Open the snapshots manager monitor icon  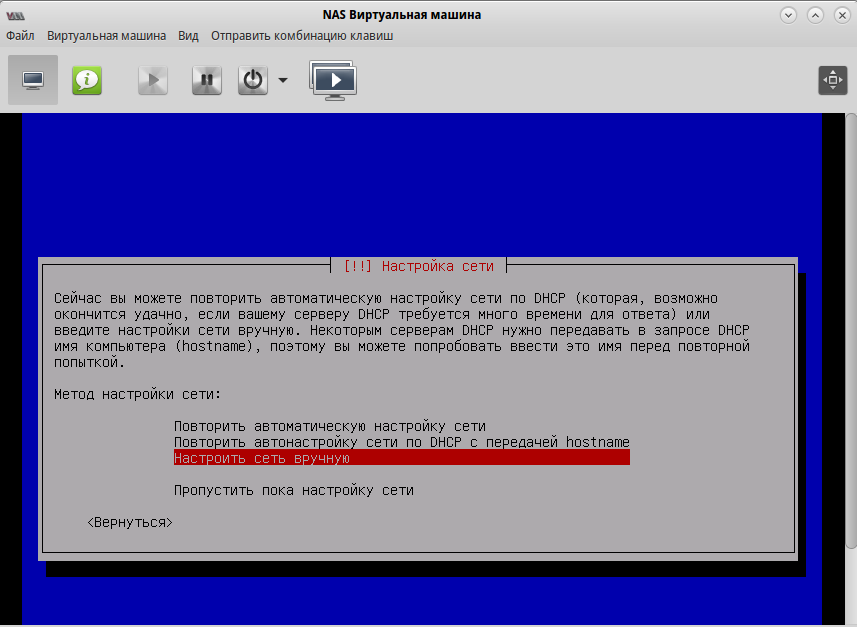[x=333, y=80]
